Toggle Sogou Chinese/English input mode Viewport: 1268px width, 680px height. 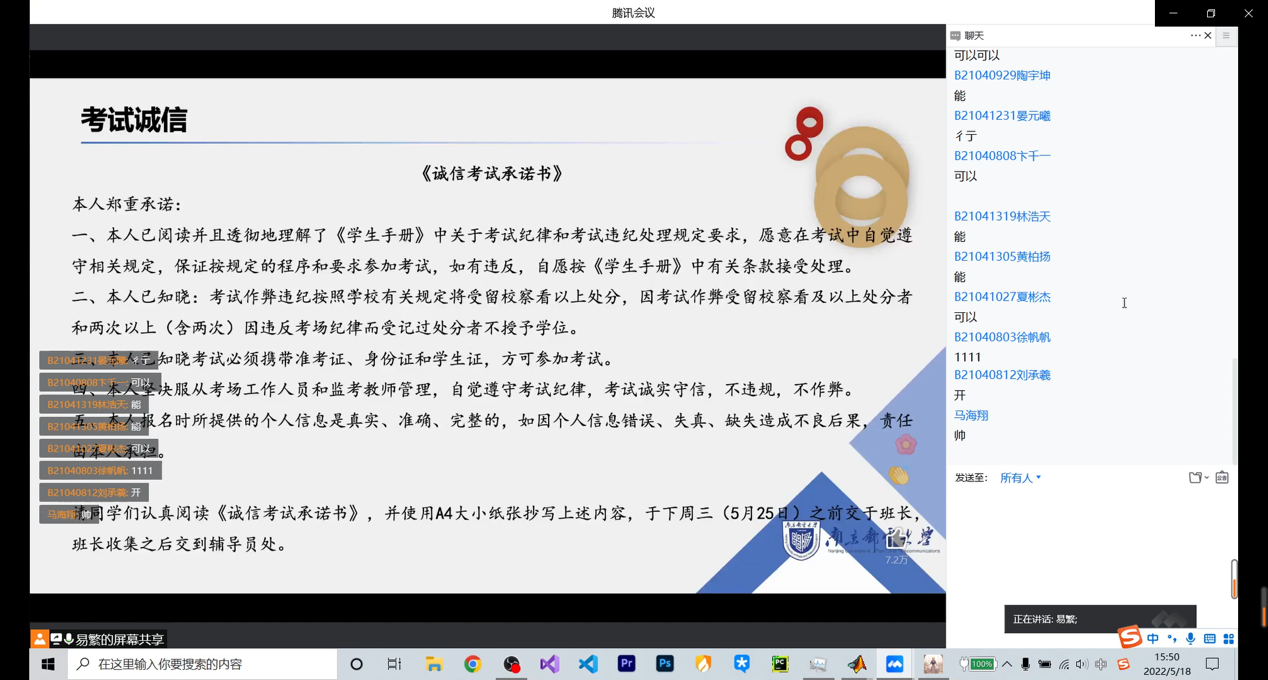1153,638
